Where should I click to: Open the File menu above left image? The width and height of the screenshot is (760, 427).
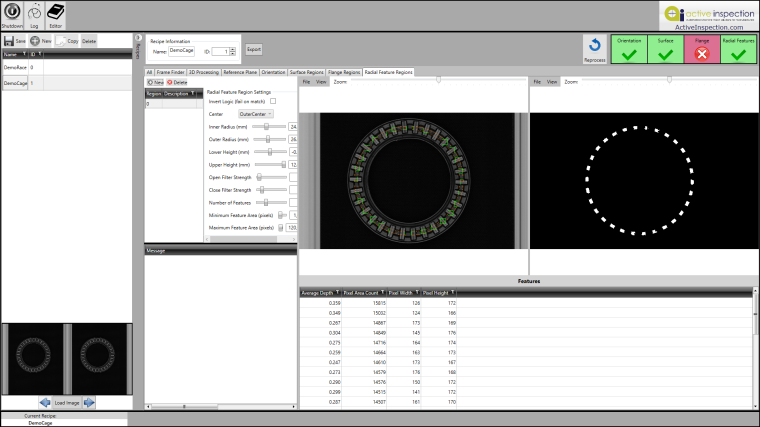[307, 82]
